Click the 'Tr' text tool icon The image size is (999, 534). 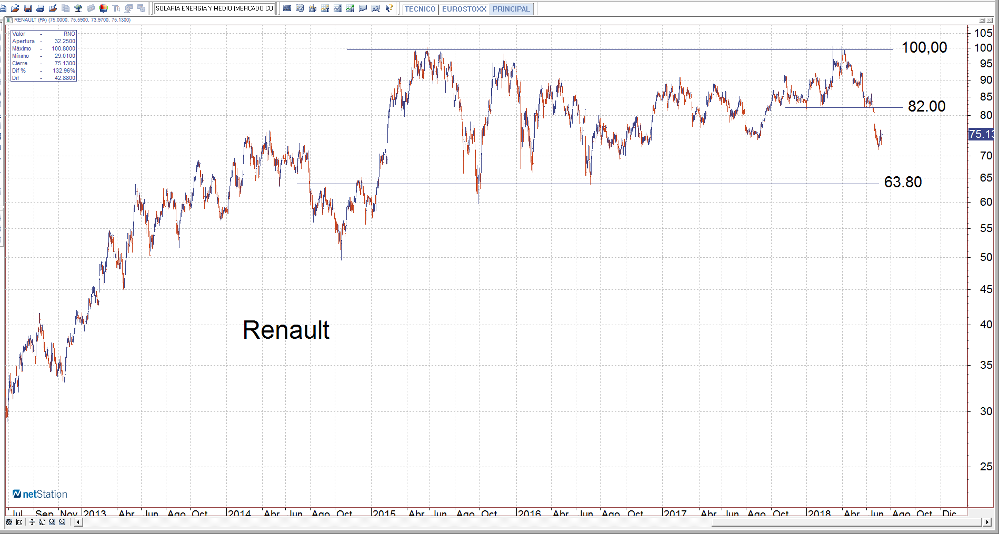(116, 9)
